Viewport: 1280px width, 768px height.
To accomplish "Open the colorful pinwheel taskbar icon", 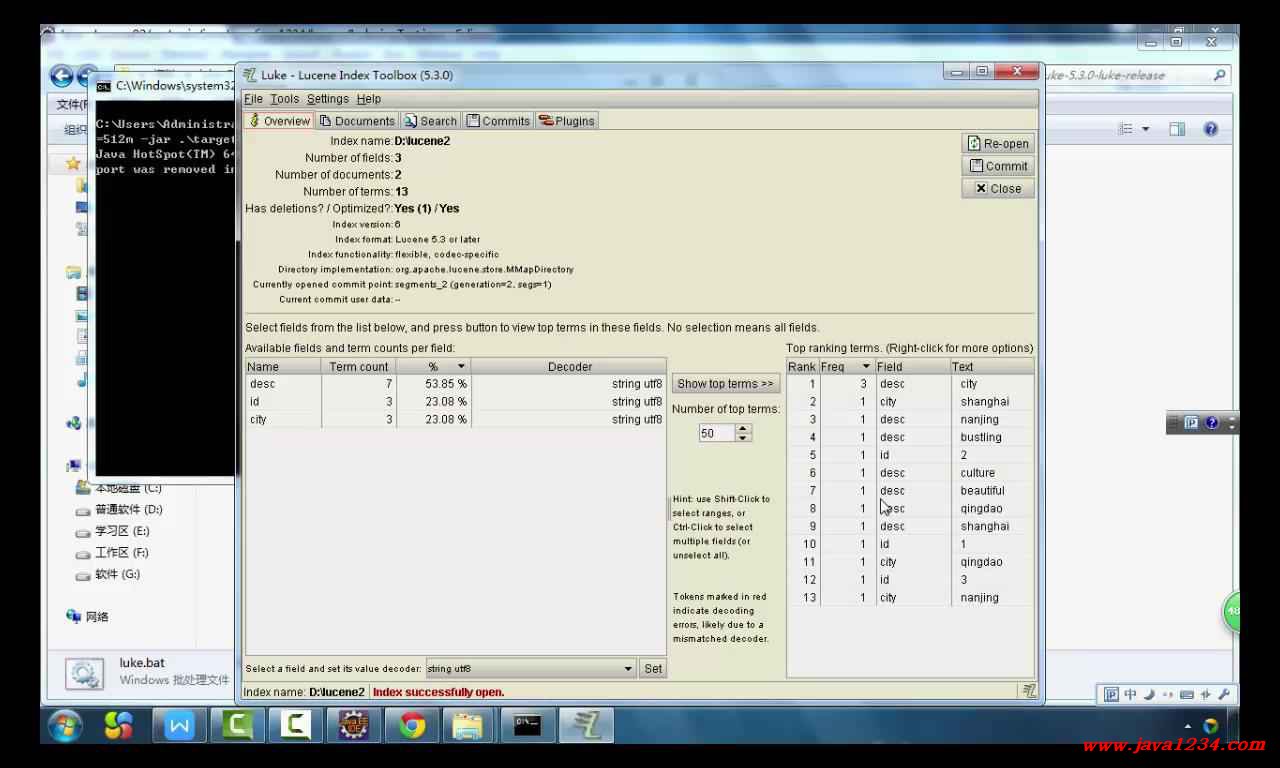I will click(x=120, y=725).
